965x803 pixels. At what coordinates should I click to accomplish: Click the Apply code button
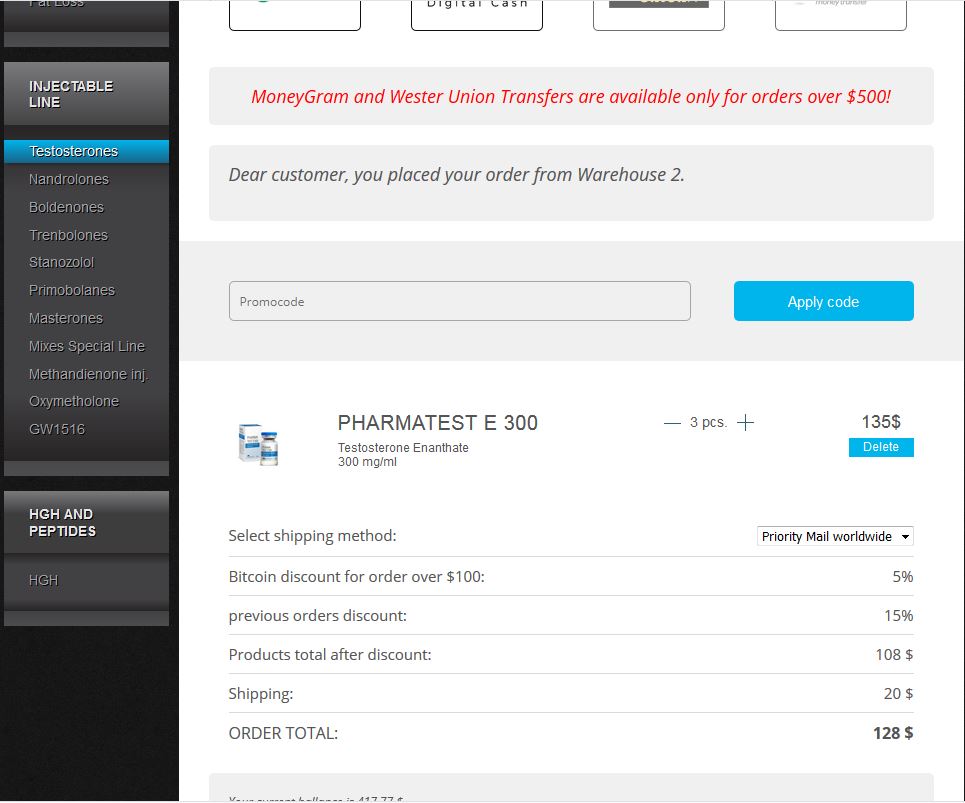pyautogui.click(x=823, y=301)
